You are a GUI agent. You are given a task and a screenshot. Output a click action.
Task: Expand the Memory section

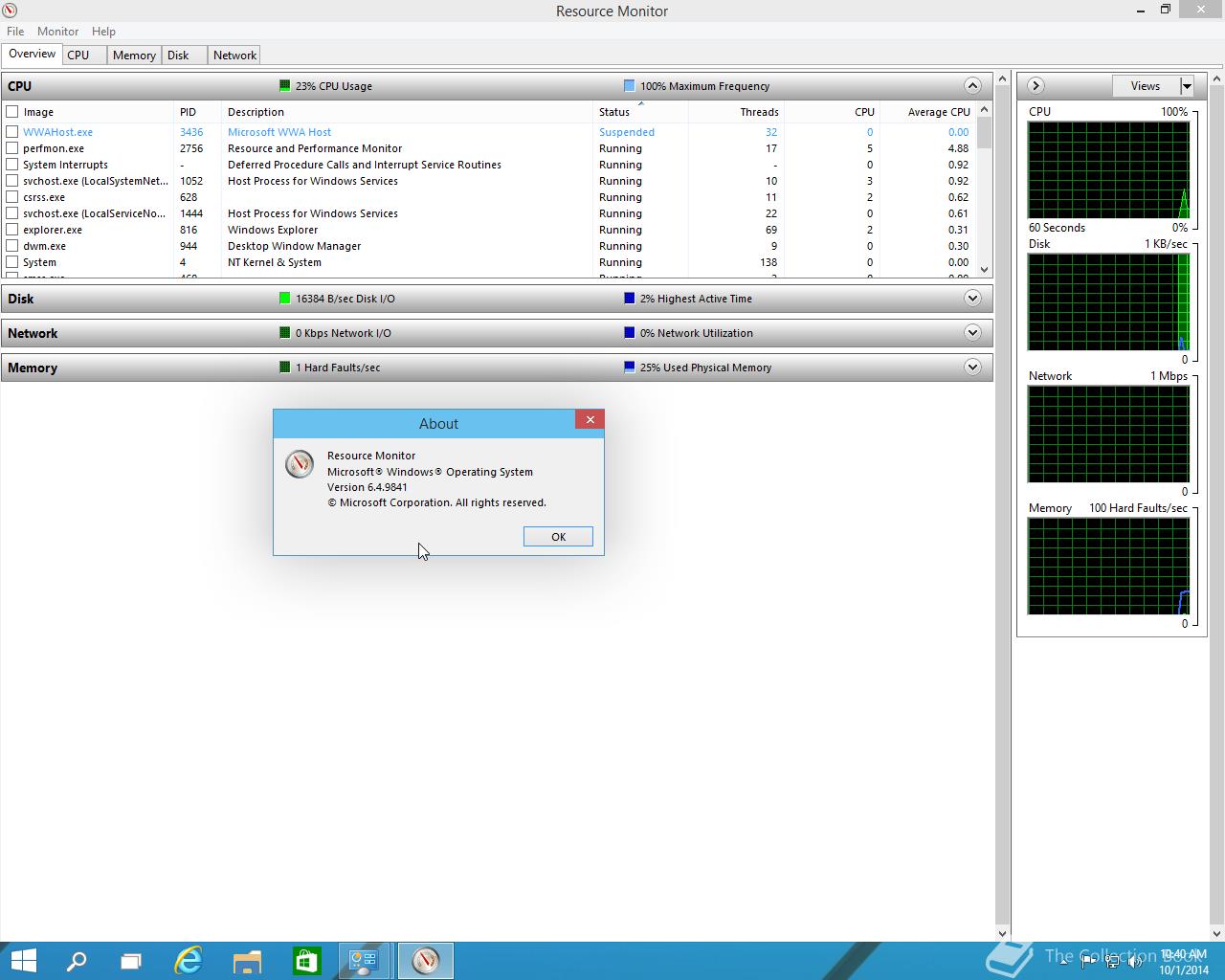972,367
